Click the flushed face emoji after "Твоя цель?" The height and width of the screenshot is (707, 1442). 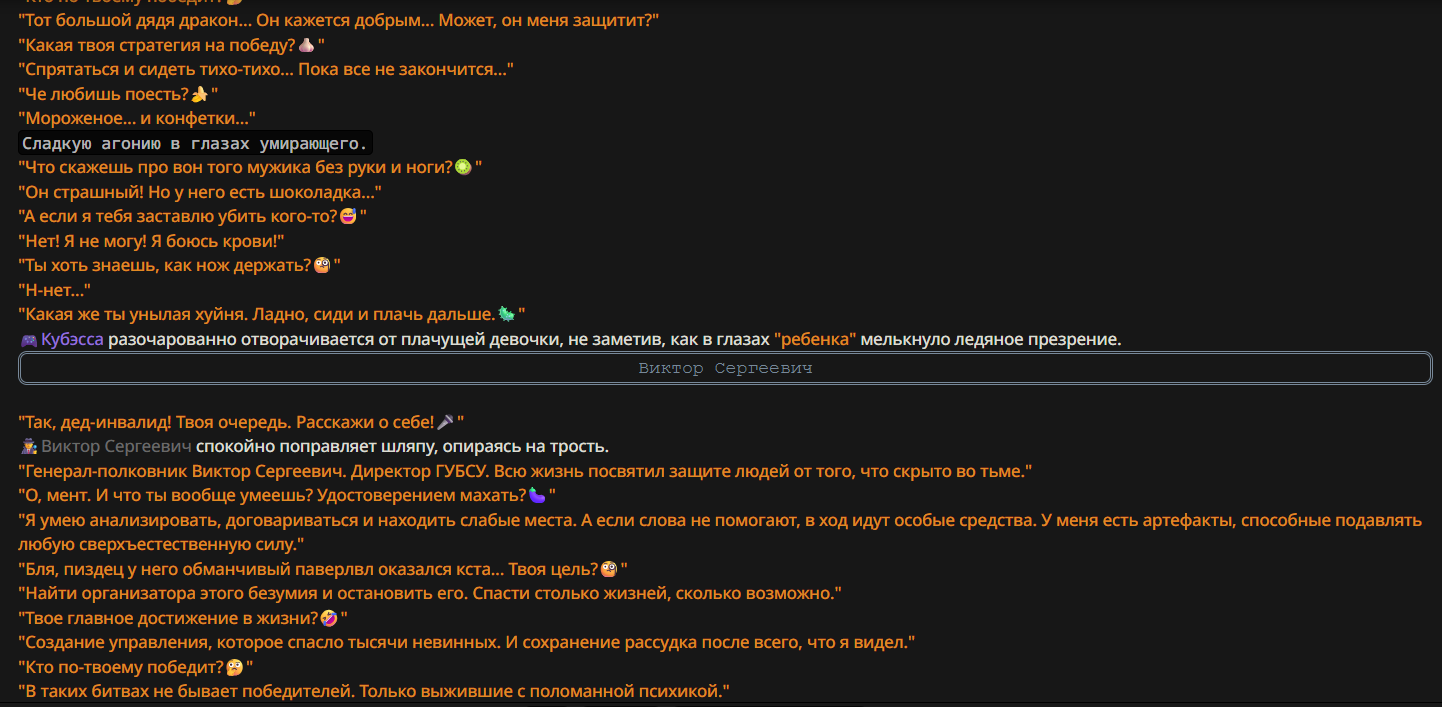coord(608,569)
